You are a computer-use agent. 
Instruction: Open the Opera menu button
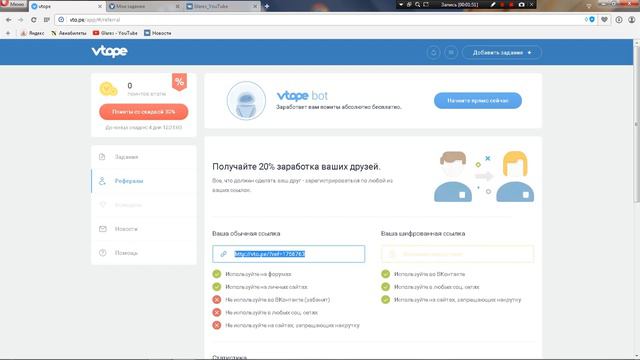tap(13, 4)
